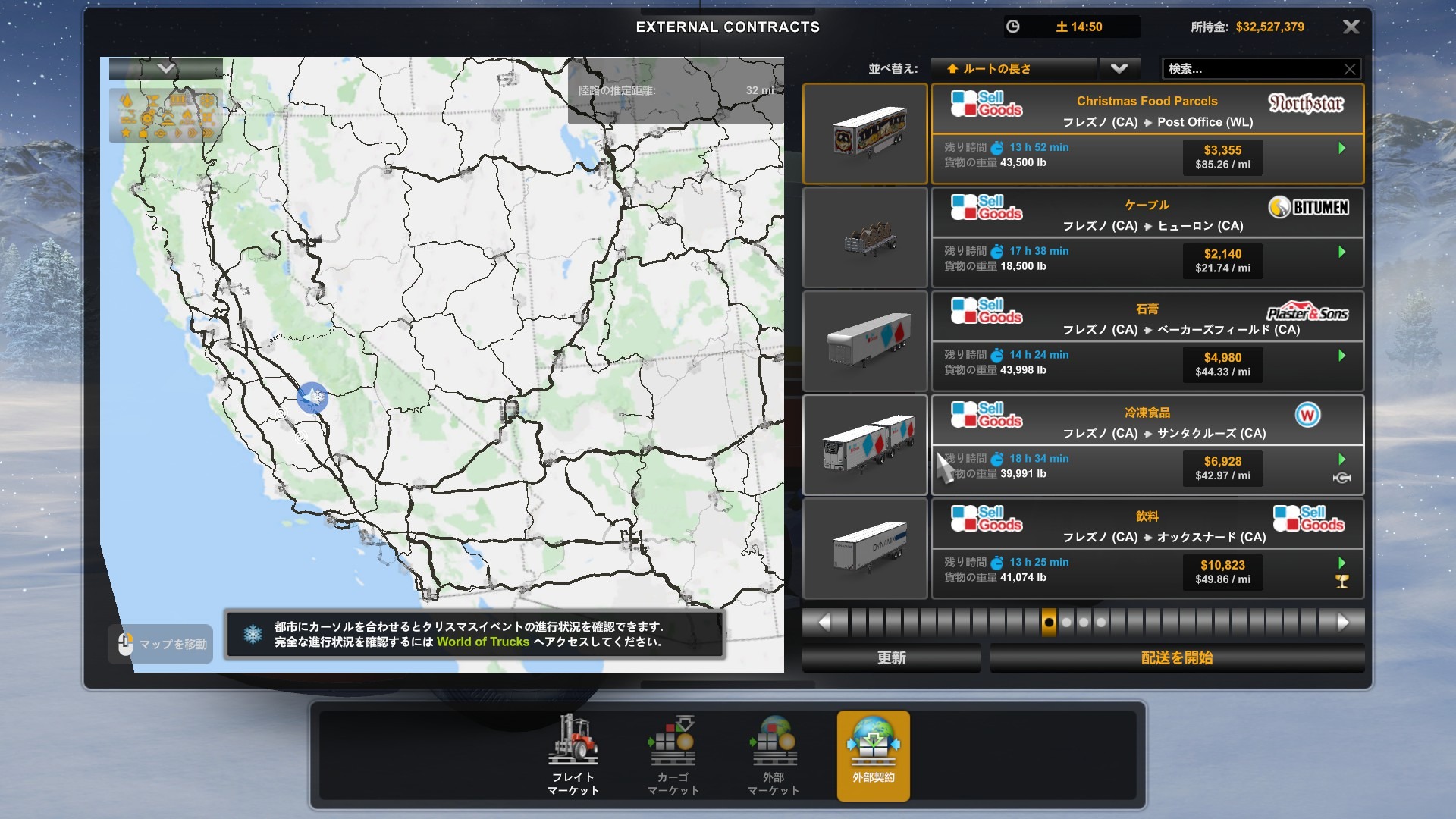The height and width of the screenshot is (819, 1456).
Task: Click the BITUMEN company logo
Action: pyautogui.click(x=1309, y=207)
